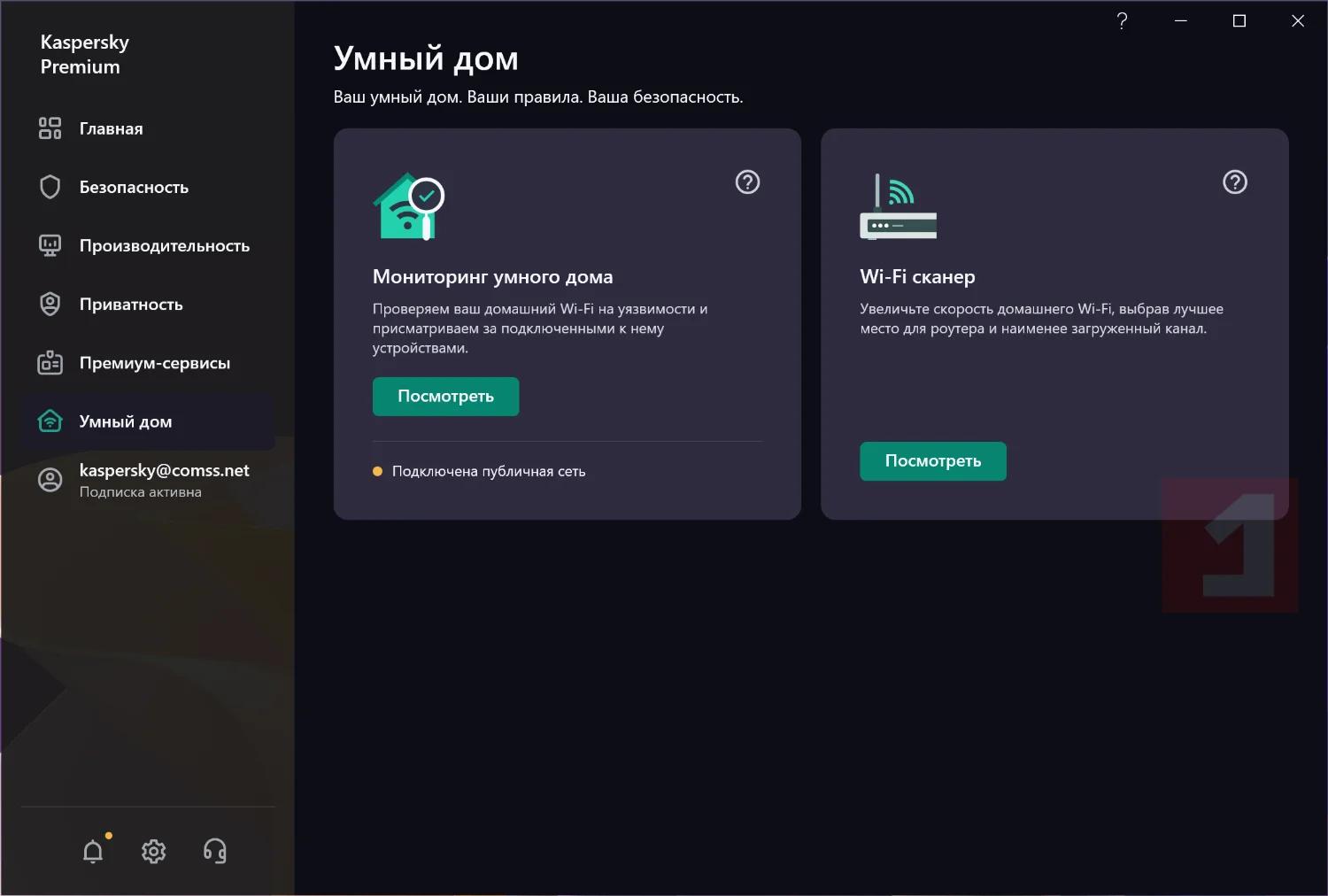Click the Wi-Fi сканер heading
The height and width of the screenshot is (896, 1328).
pyautogui.click(x=917, y=277)
